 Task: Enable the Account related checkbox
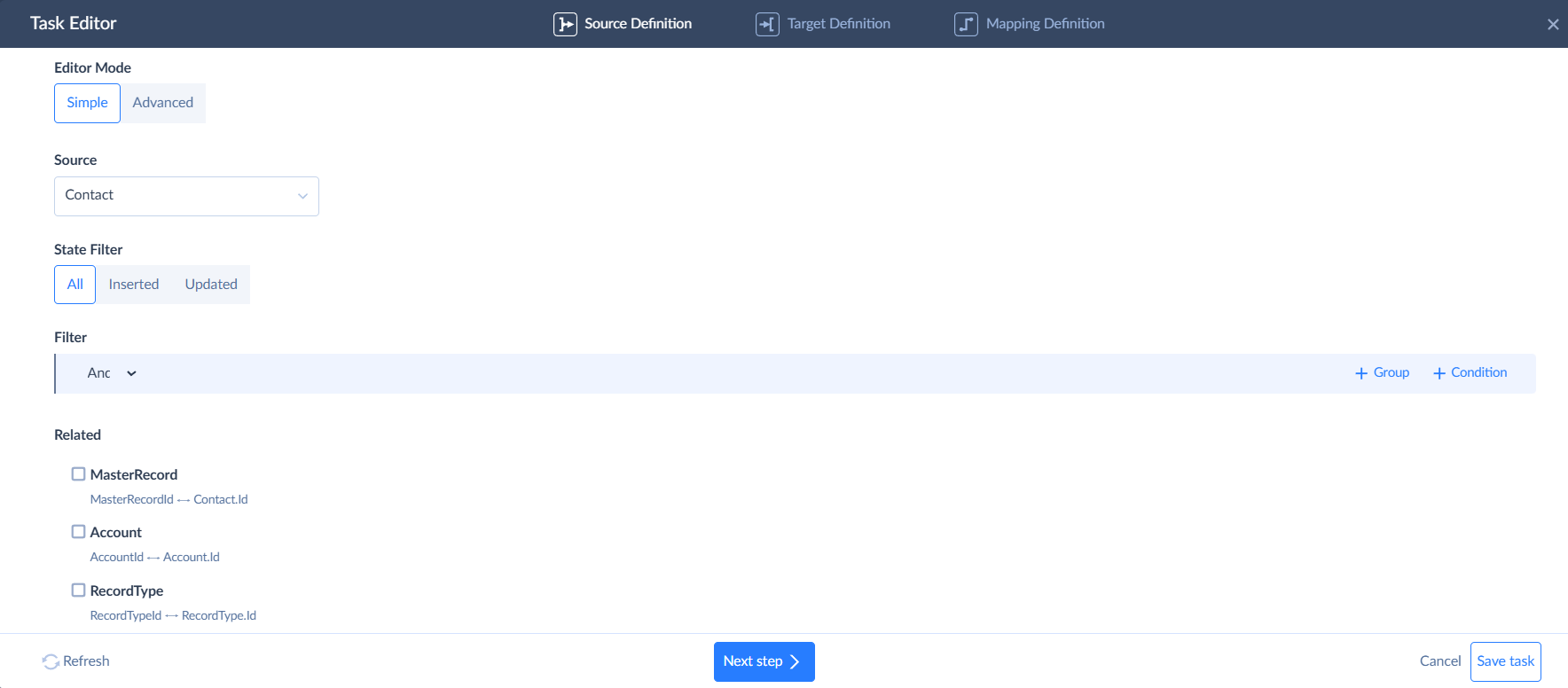point(79,532)
